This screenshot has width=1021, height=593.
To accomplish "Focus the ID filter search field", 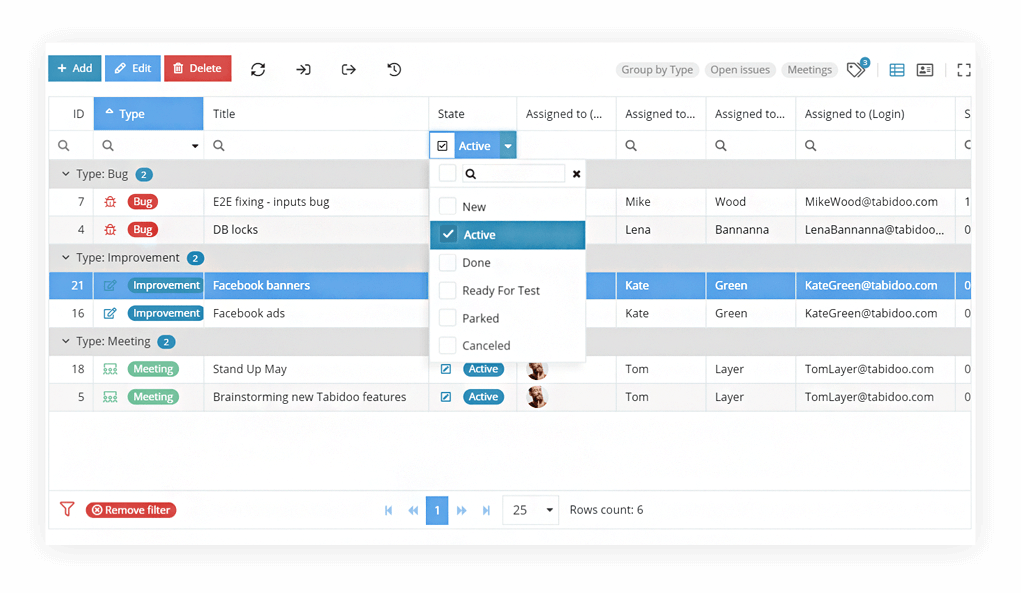I will pyautogui.click(x=72, y=146).
